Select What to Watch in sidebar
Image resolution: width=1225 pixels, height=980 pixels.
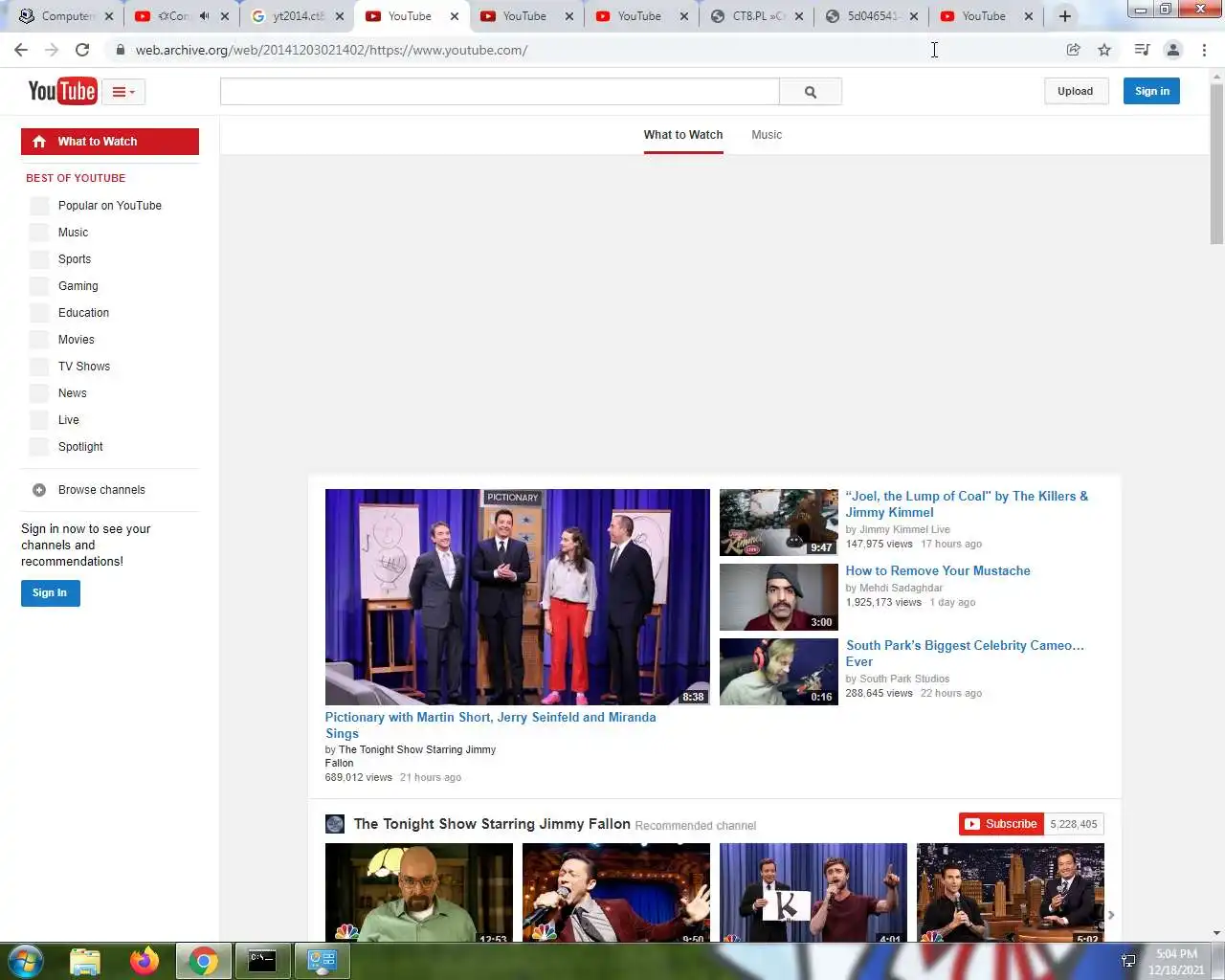[110, 142]
